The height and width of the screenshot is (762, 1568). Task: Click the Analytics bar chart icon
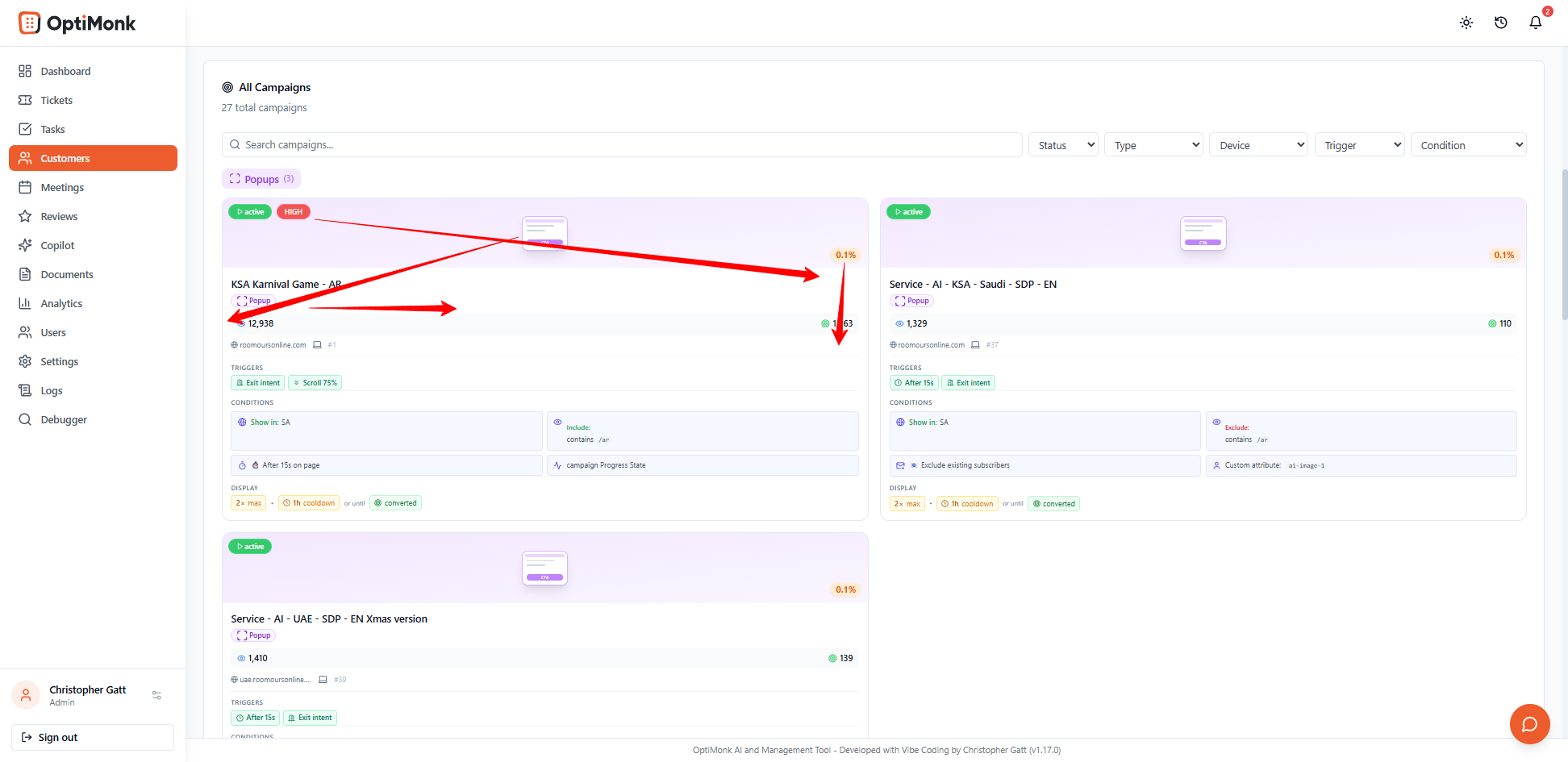[x=25, y=303]
